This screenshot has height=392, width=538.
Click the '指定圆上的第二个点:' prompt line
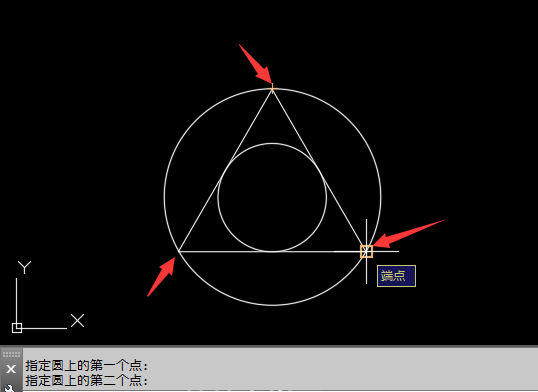(87, 381)
